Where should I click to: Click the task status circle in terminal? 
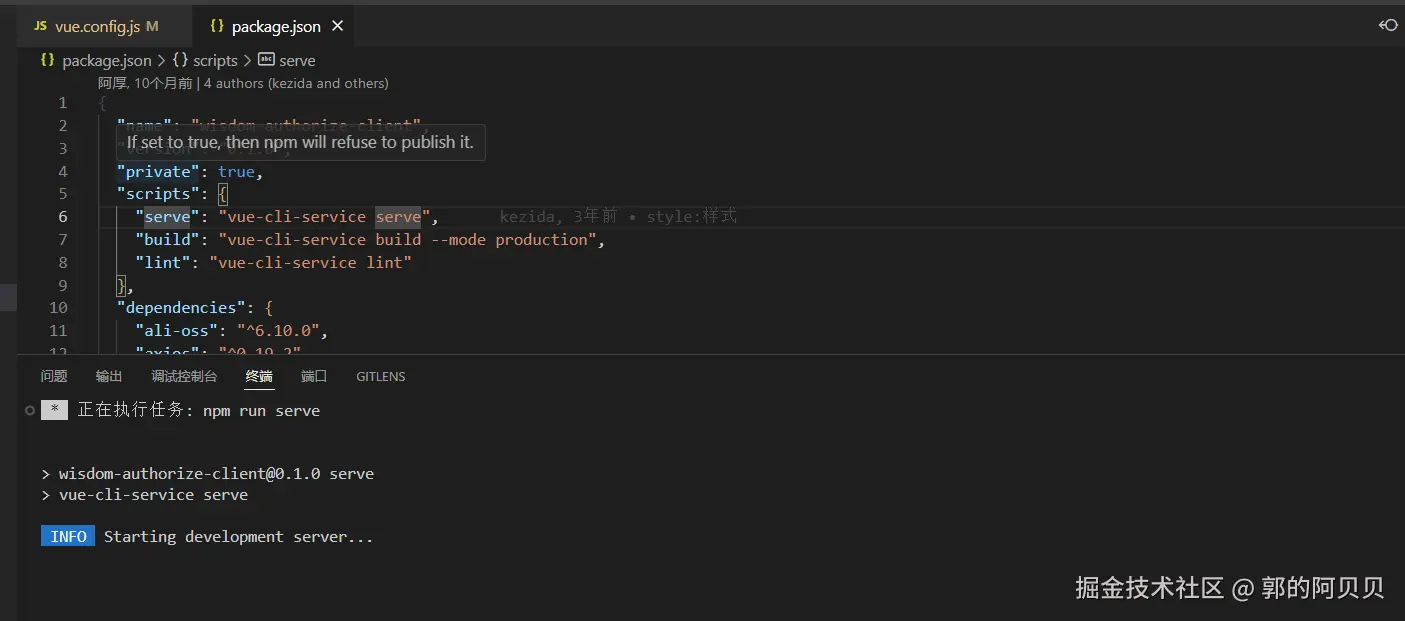click(30, 411)
